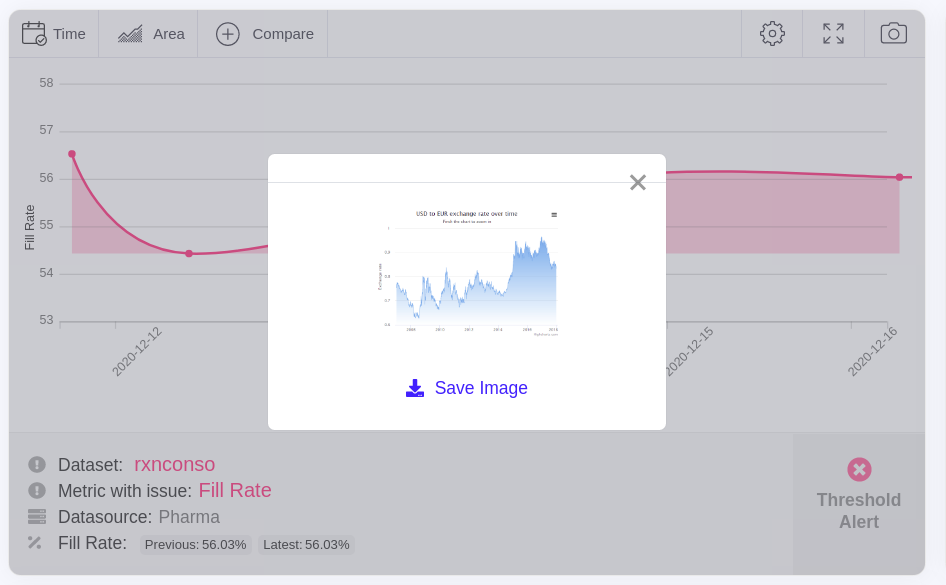The width and height of the screenshot is (946, 585).
Task: Click the Save Image link
Action: [481, 388]
